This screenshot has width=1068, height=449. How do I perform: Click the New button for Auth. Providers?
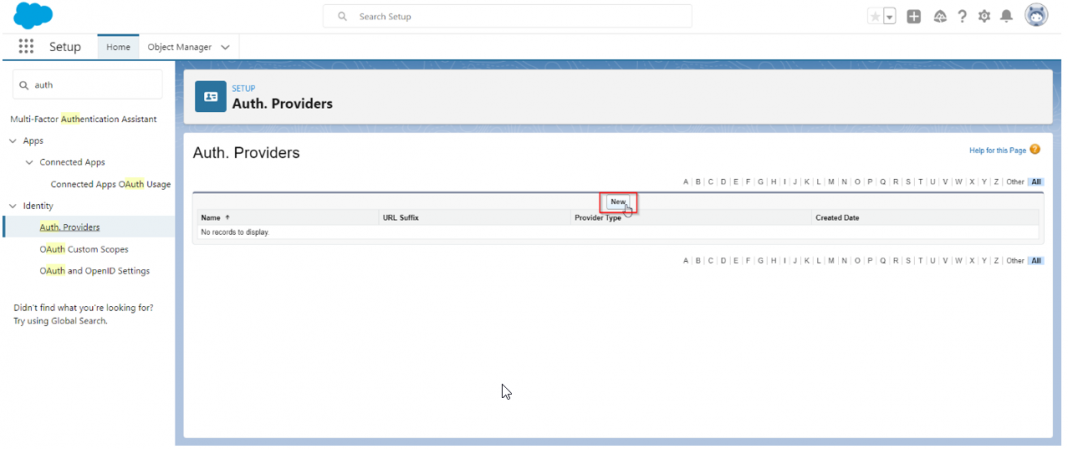(x=618, y=202)
